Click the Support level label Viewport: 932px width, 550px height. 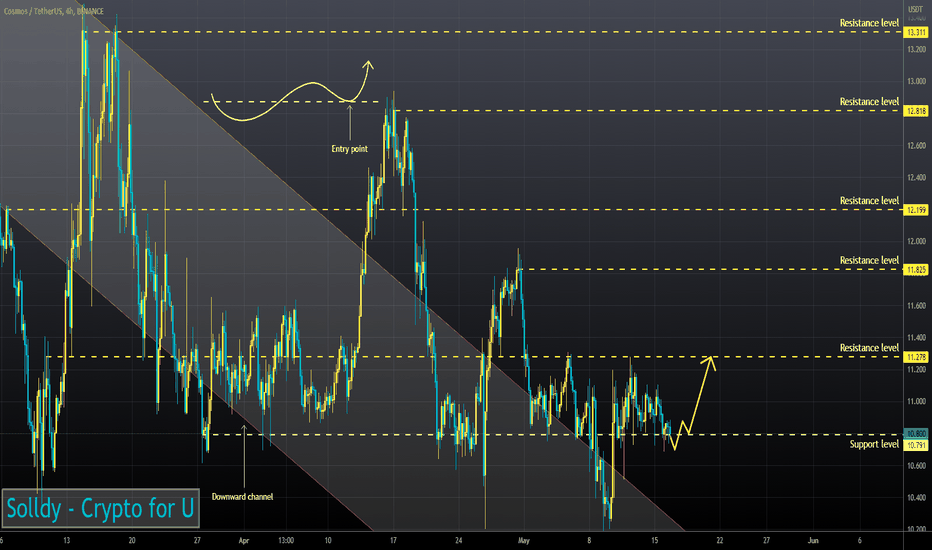coord(874,444)
